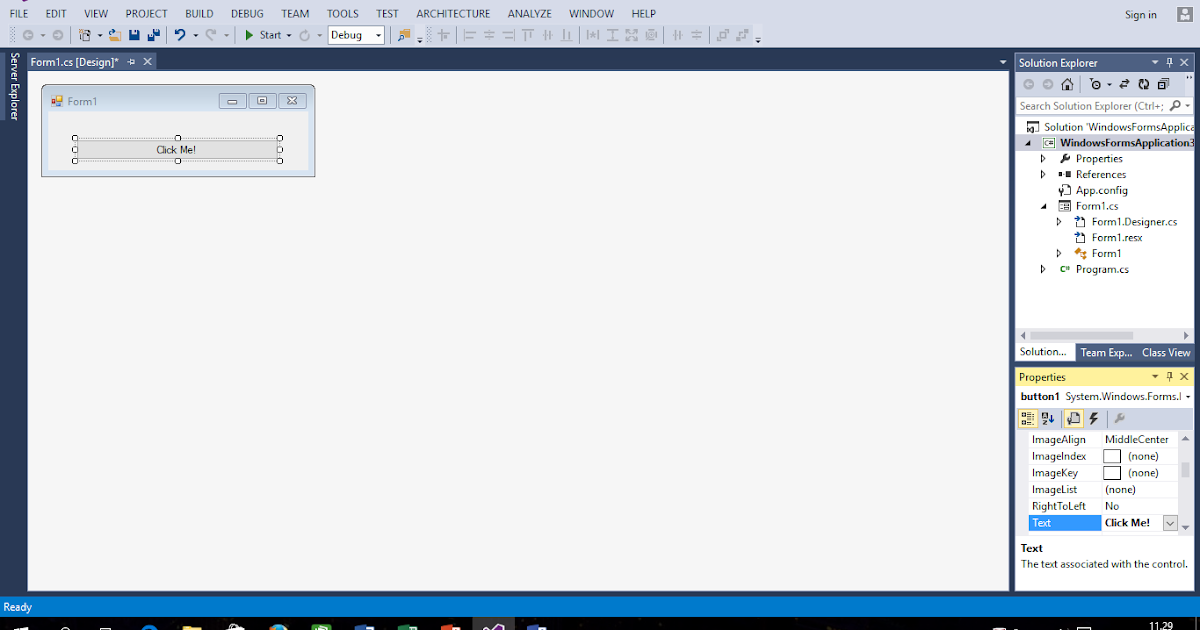This screenshot has height=630, width=1200.
Task: Open the New Project toolbar icon
Action: pos(85,34)
